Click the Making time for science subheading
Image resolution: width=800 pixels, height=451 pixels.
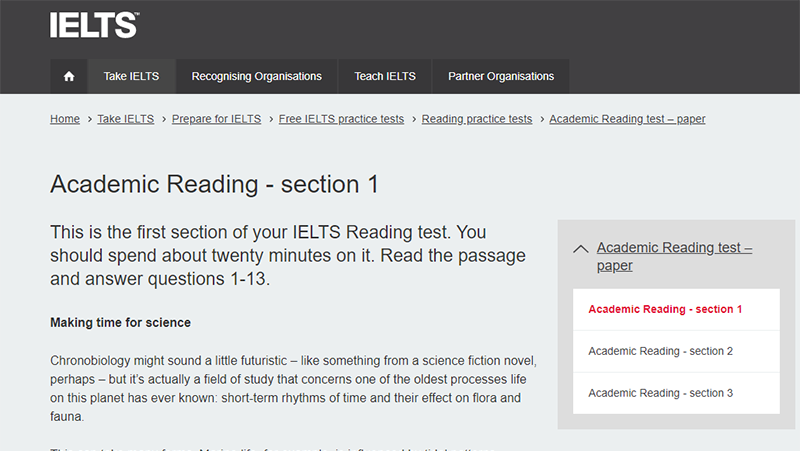pyautogui.click(x=120, y=323)
